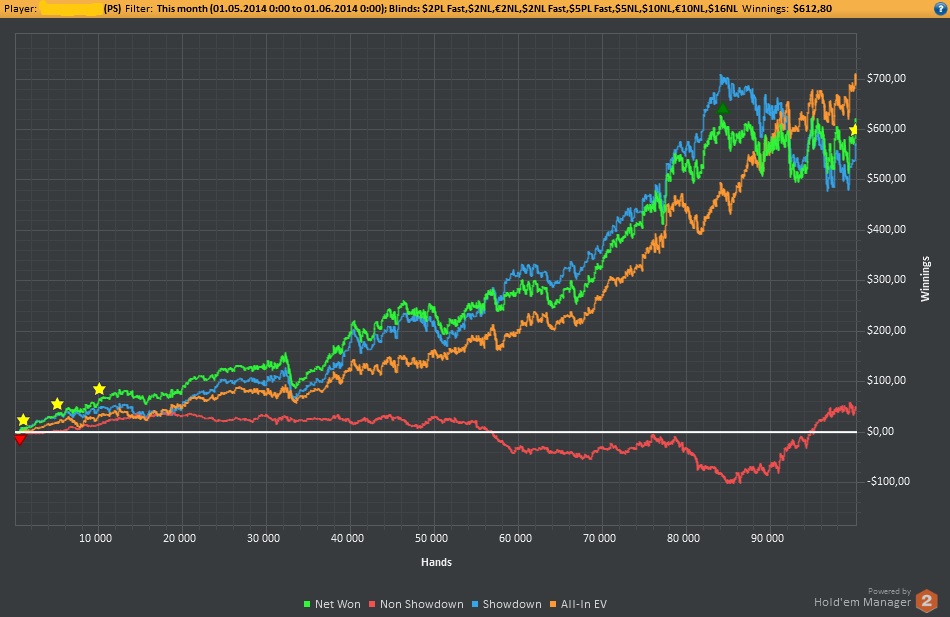950x617 pixels.
Task: Click the red down-triangle marker at graph start
Action: pyautogui.click(x=20, y=439)
